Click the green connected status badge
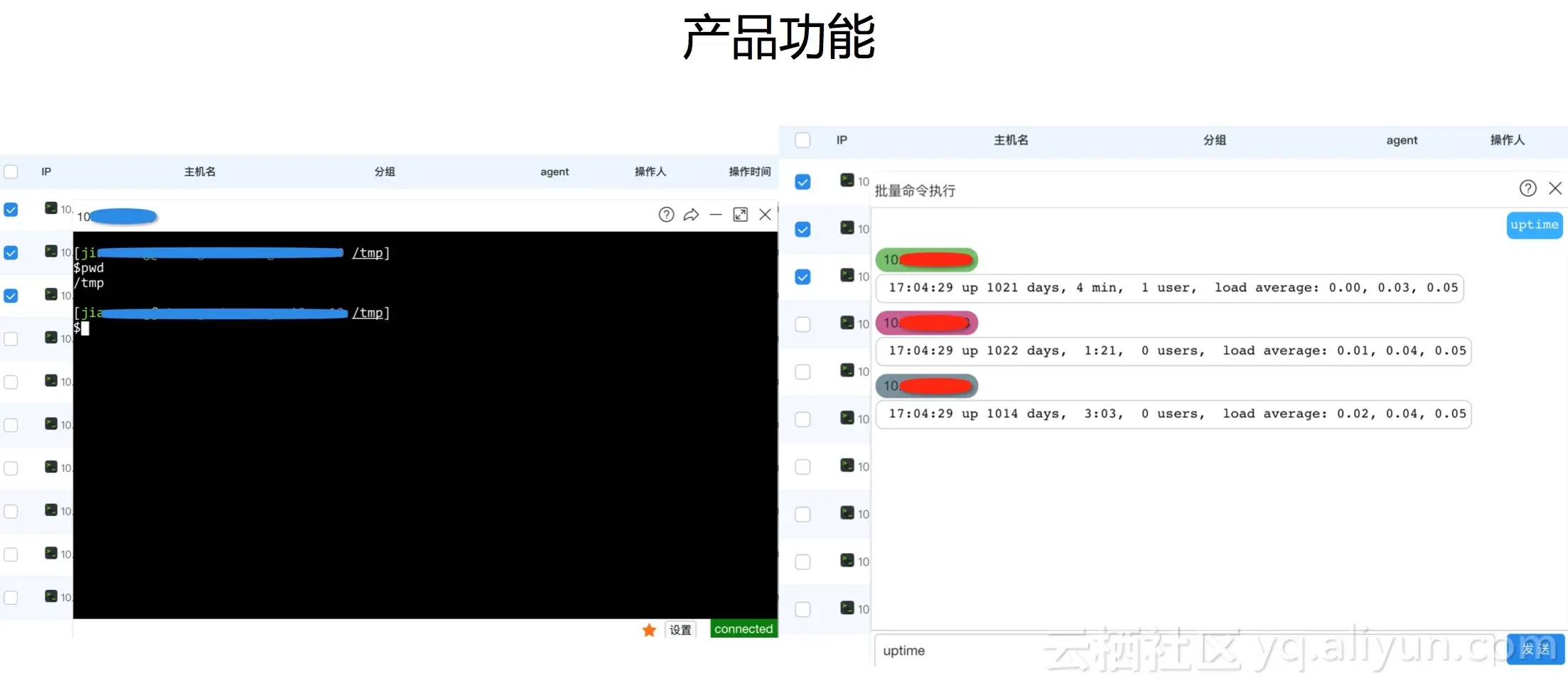Image resolution: width=1568 pixels, height=681 pixels. [x=743, y=629]
